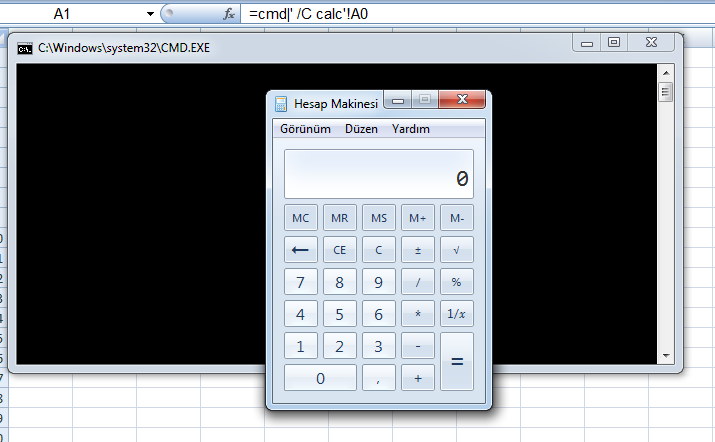715x442 pixels.
Task: Click the CMD window scroll up arrow
Action: pos(666,73)
